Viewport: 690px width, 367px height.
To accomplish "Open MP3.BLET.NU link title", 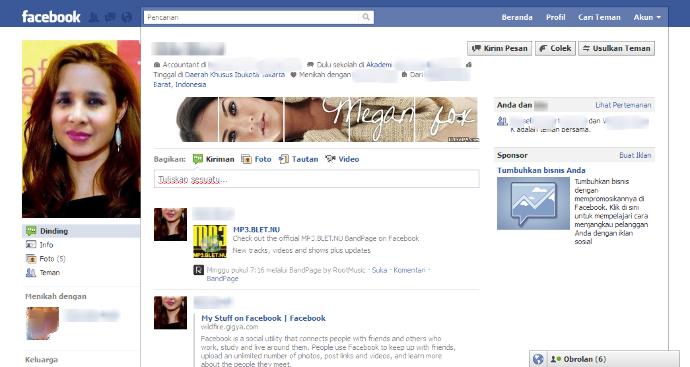I will tap(257, 229).
